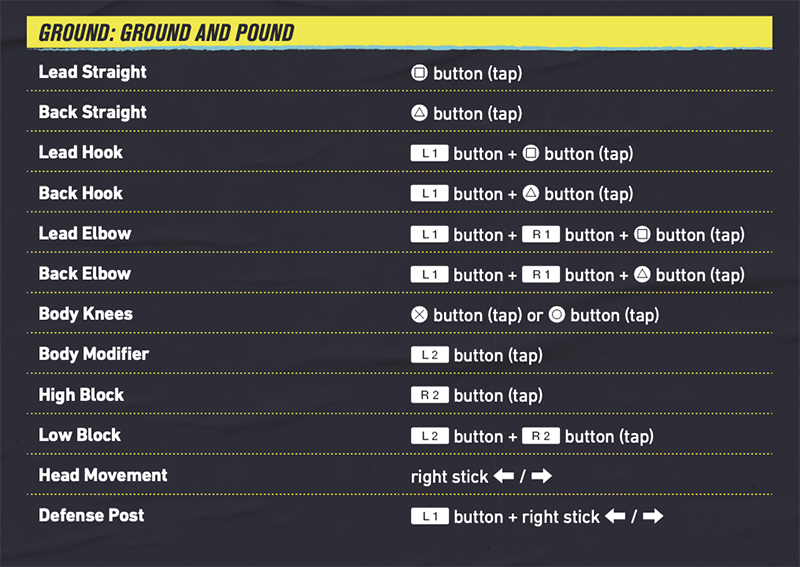Click the L1 icon in Defense Post row
Screen dimensions: 800x567
pos(429,517)
